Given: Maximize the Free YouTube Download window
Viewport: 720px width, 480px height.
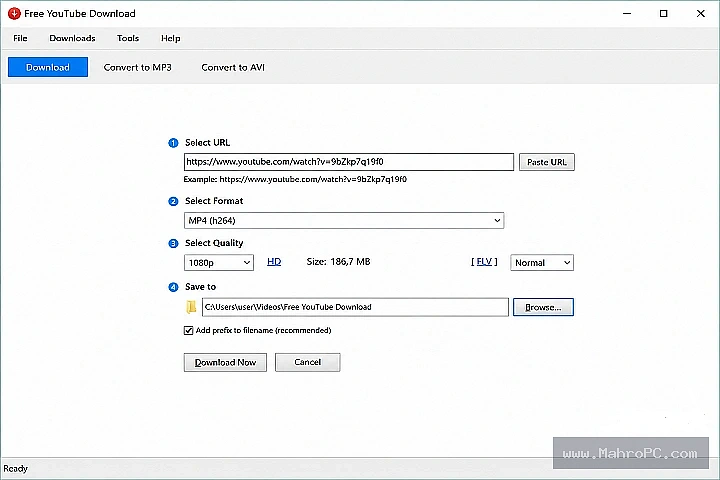Looking at the screenshot, I should click(x=664, y=13).
